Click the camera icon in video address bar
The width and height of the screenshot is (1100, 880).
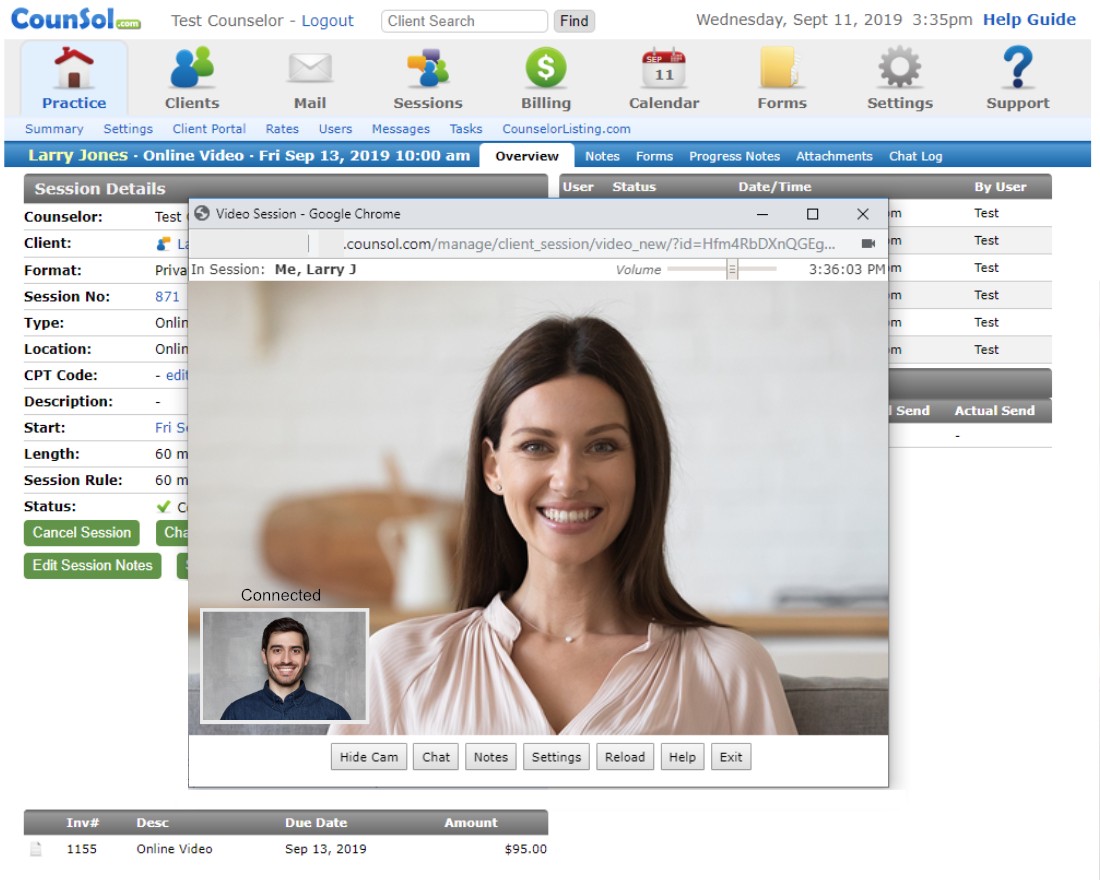click(x=868, y=244)
